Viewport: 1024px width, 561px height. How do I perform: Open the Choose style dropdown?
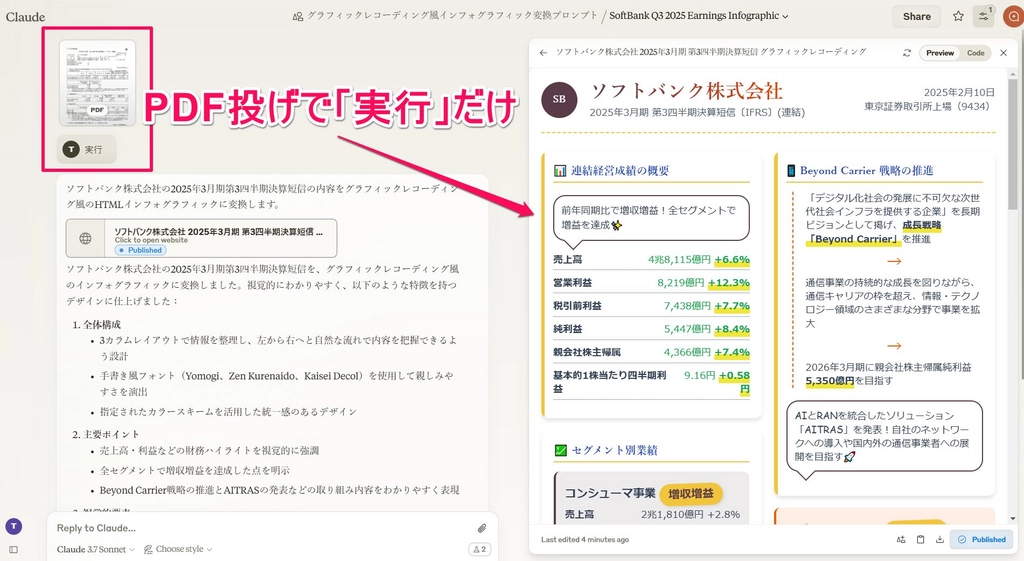click(178, 549)
